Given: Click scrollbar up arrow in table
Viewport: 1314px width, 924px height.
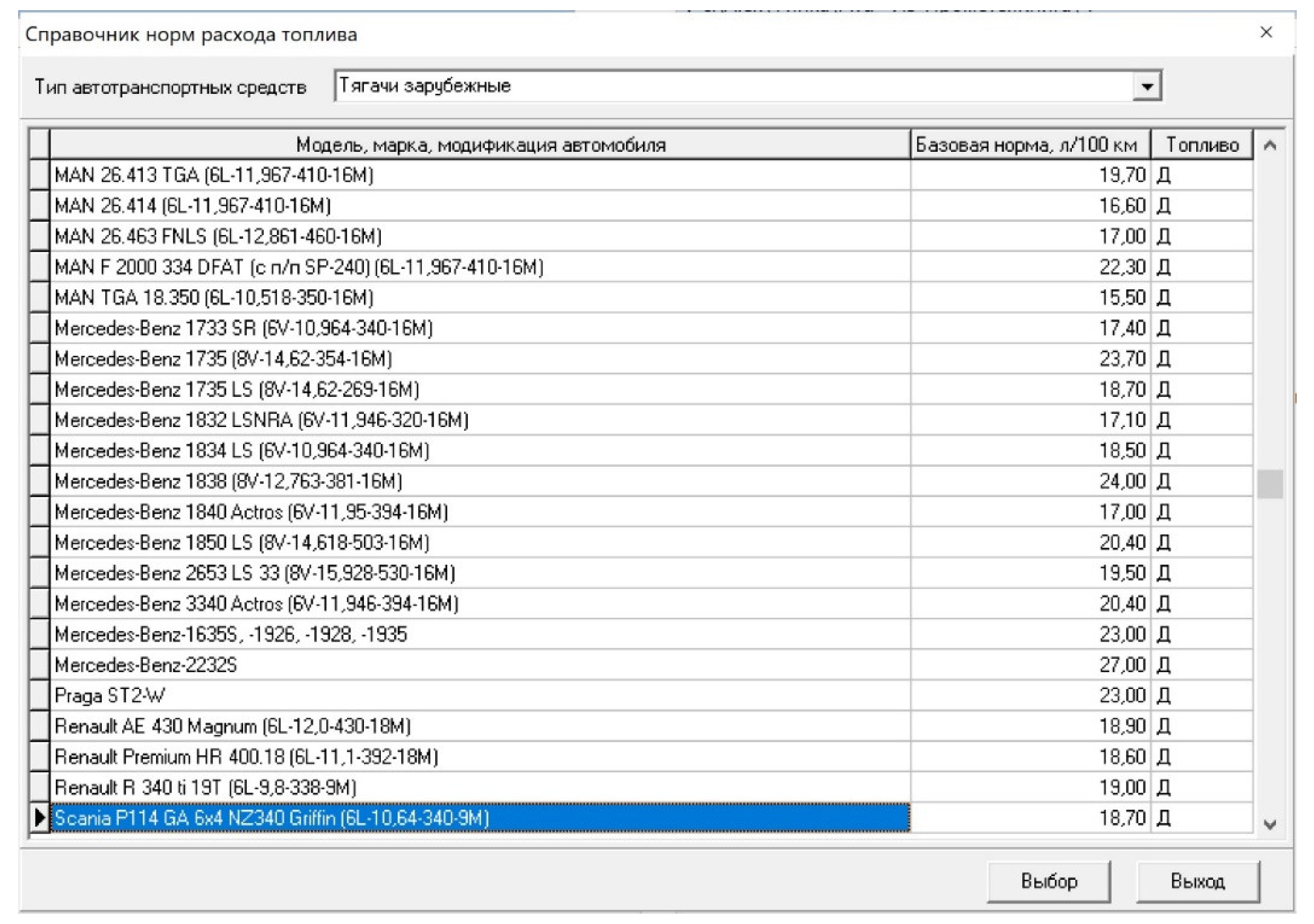Looking at the screenshot, I should [1270, 145].
